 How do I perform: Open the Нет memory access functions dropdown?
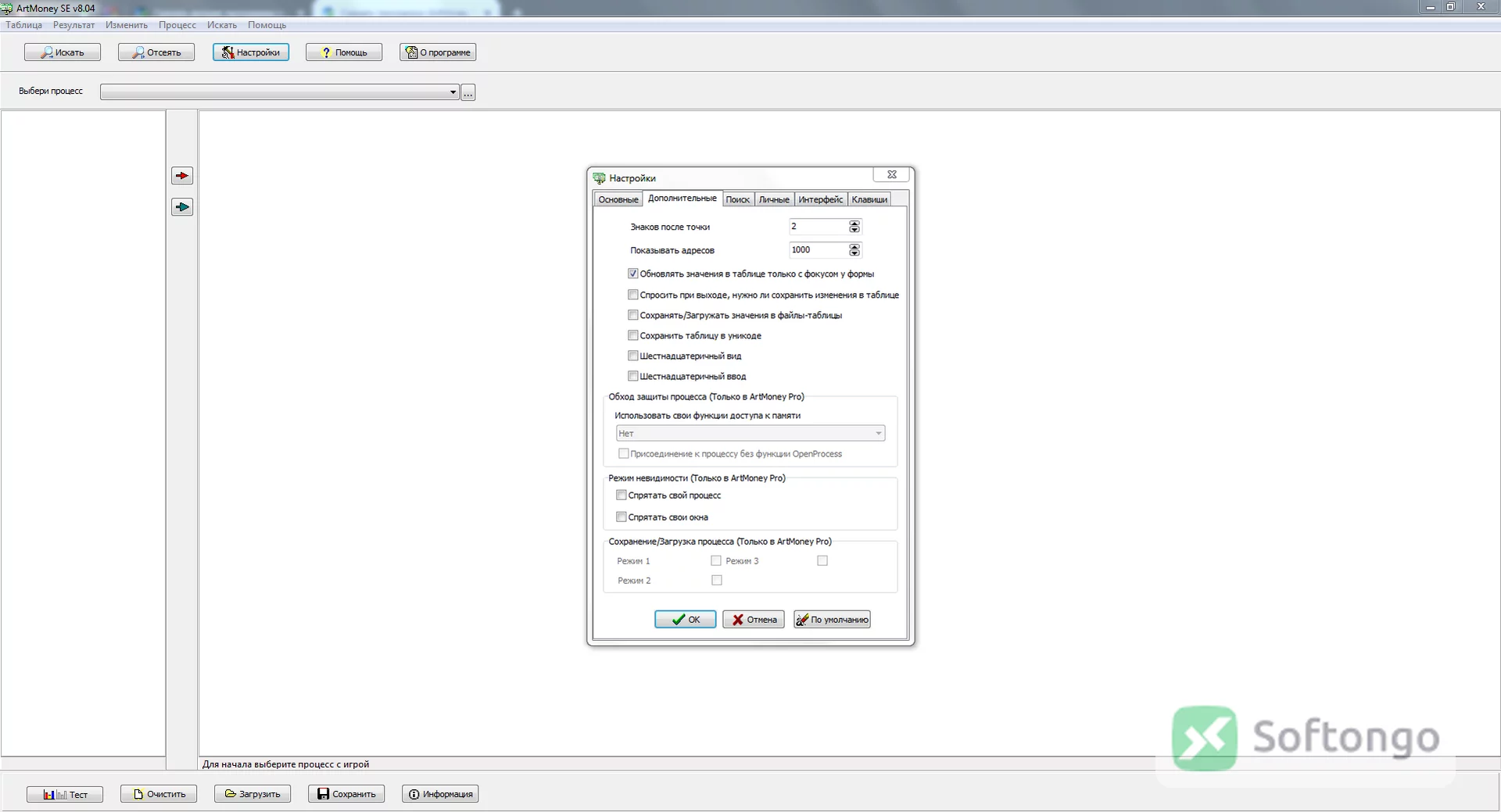pyautogui.click(x=750, y=433)
